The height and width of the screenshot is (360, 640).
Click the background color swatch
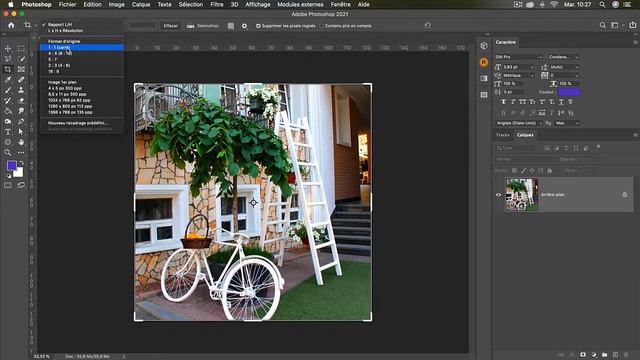coord(19,173)
